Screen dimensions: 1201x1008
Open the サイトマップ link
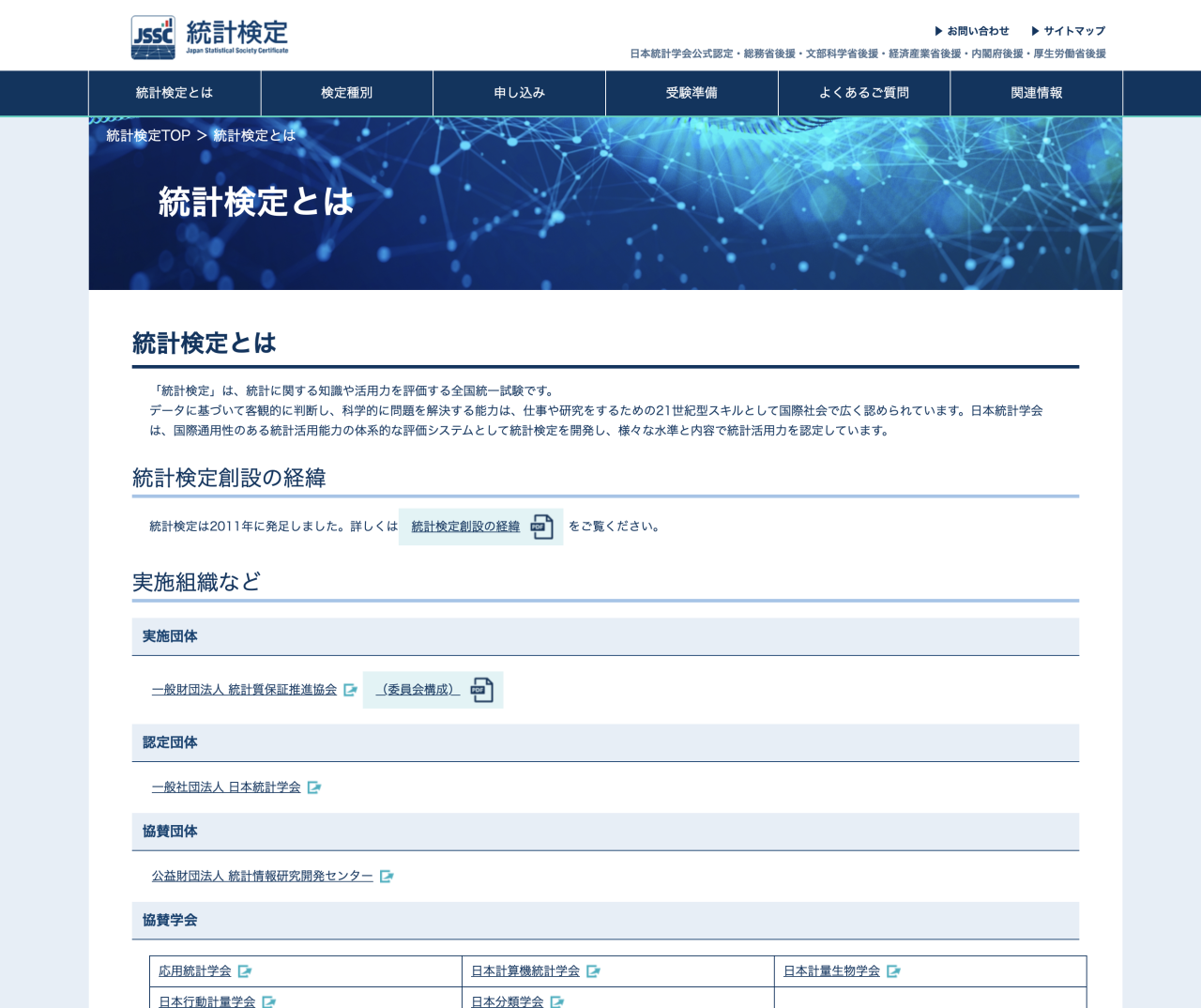point(1070,31)
